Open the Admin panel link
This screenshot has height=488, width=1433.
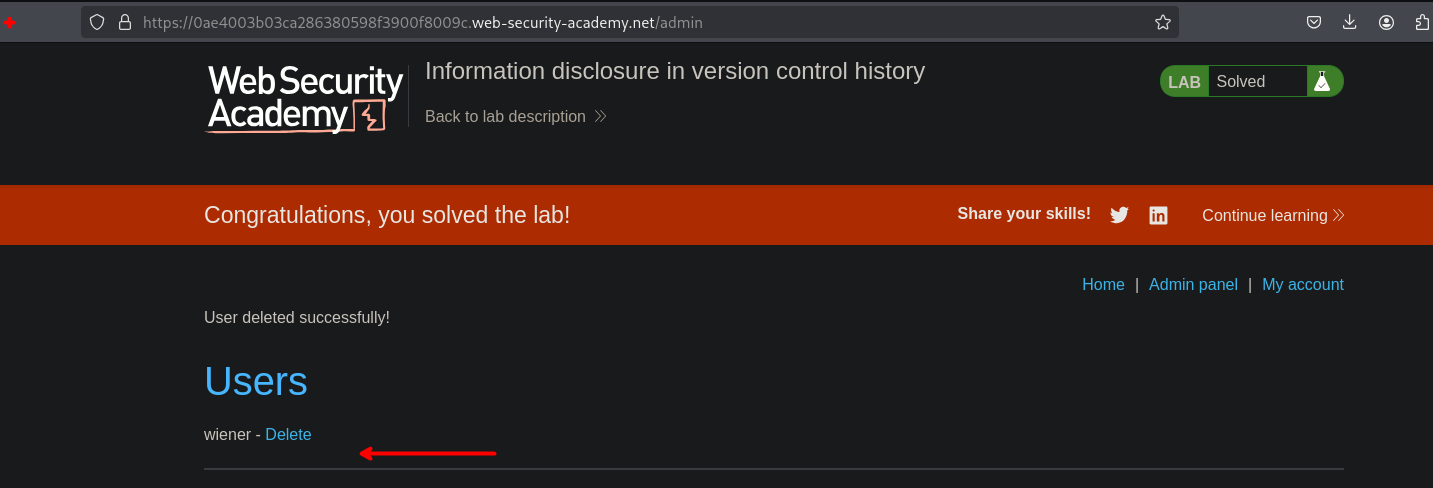tap(1193, 285)
